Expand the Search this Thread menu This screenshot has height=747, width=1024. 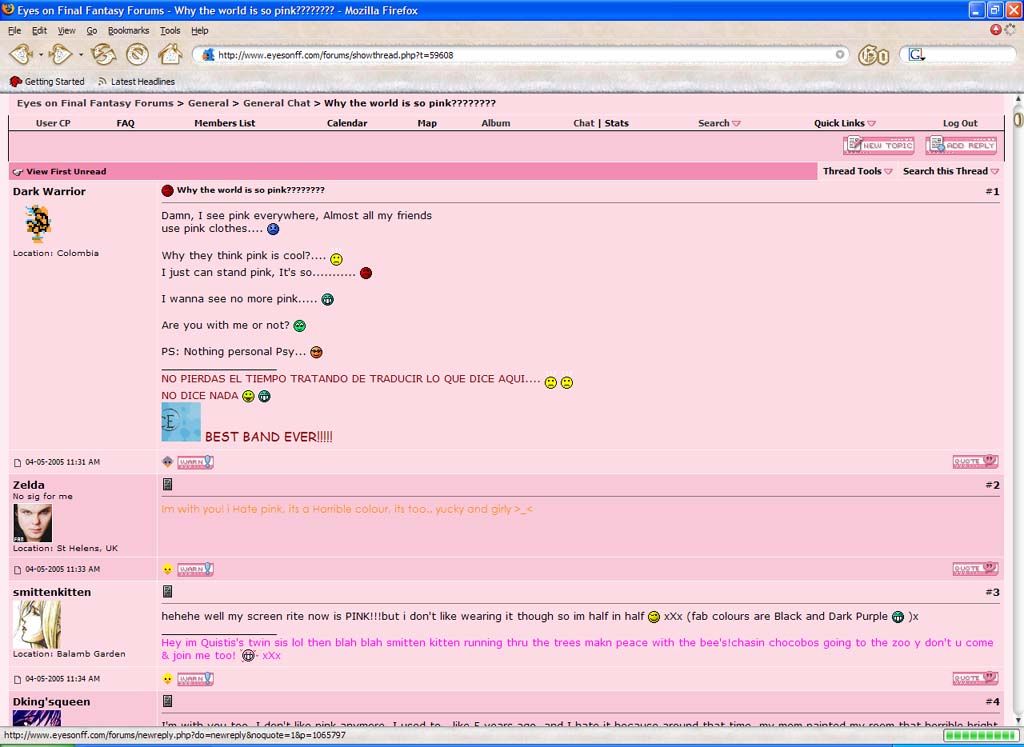click(x=950, y=171)
